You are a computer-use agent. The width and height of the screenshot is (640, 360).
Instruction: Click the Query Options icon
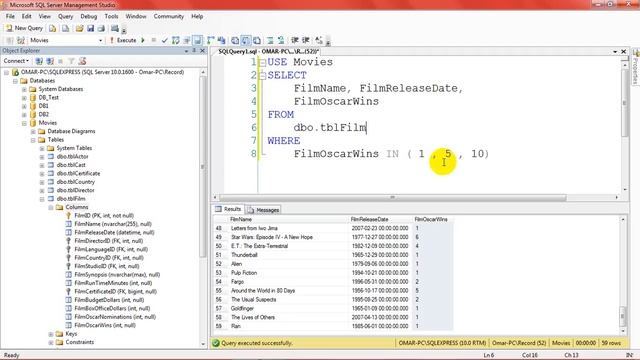pyautogui.click(x=187, y=40)
